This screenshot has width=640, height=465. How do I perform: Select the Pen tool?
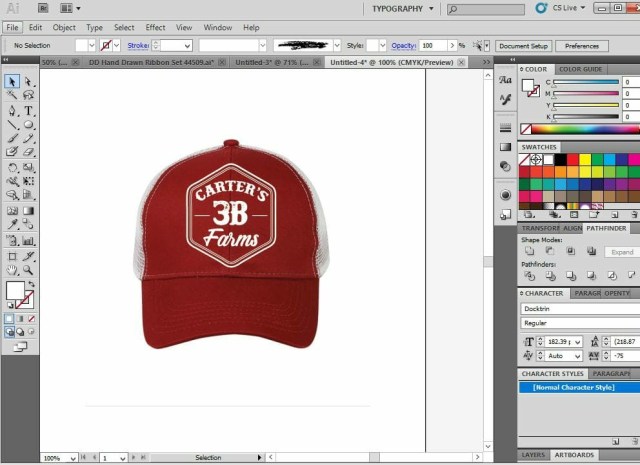click(x=12, y=110)
